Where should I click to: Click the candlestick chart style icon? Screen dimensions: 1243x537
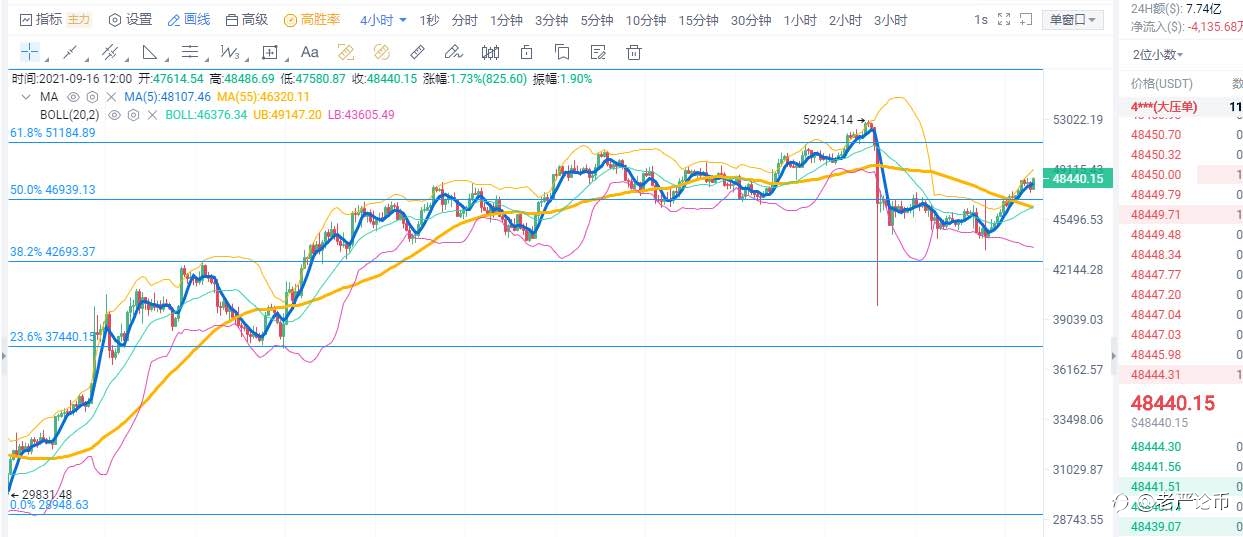point(490,52)
